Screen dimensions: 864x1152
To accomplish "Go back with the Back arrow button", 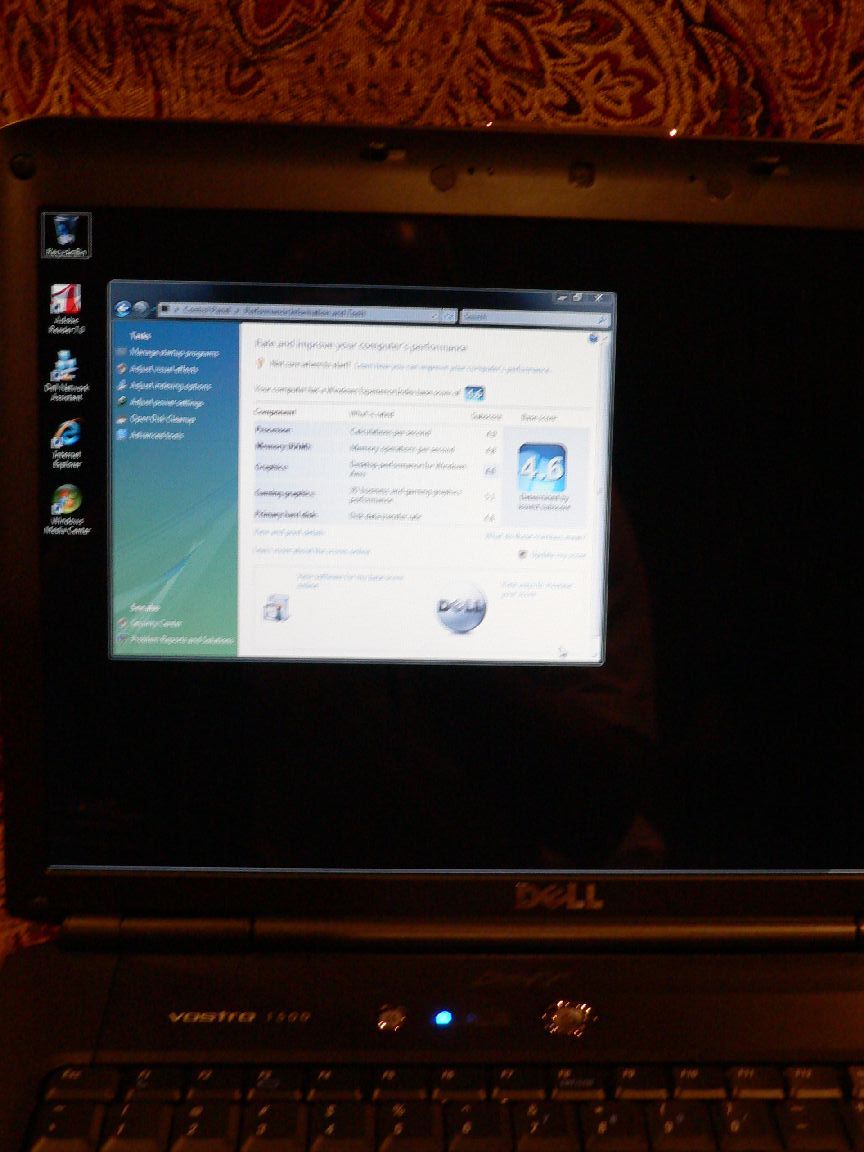I will coord(123,309).
